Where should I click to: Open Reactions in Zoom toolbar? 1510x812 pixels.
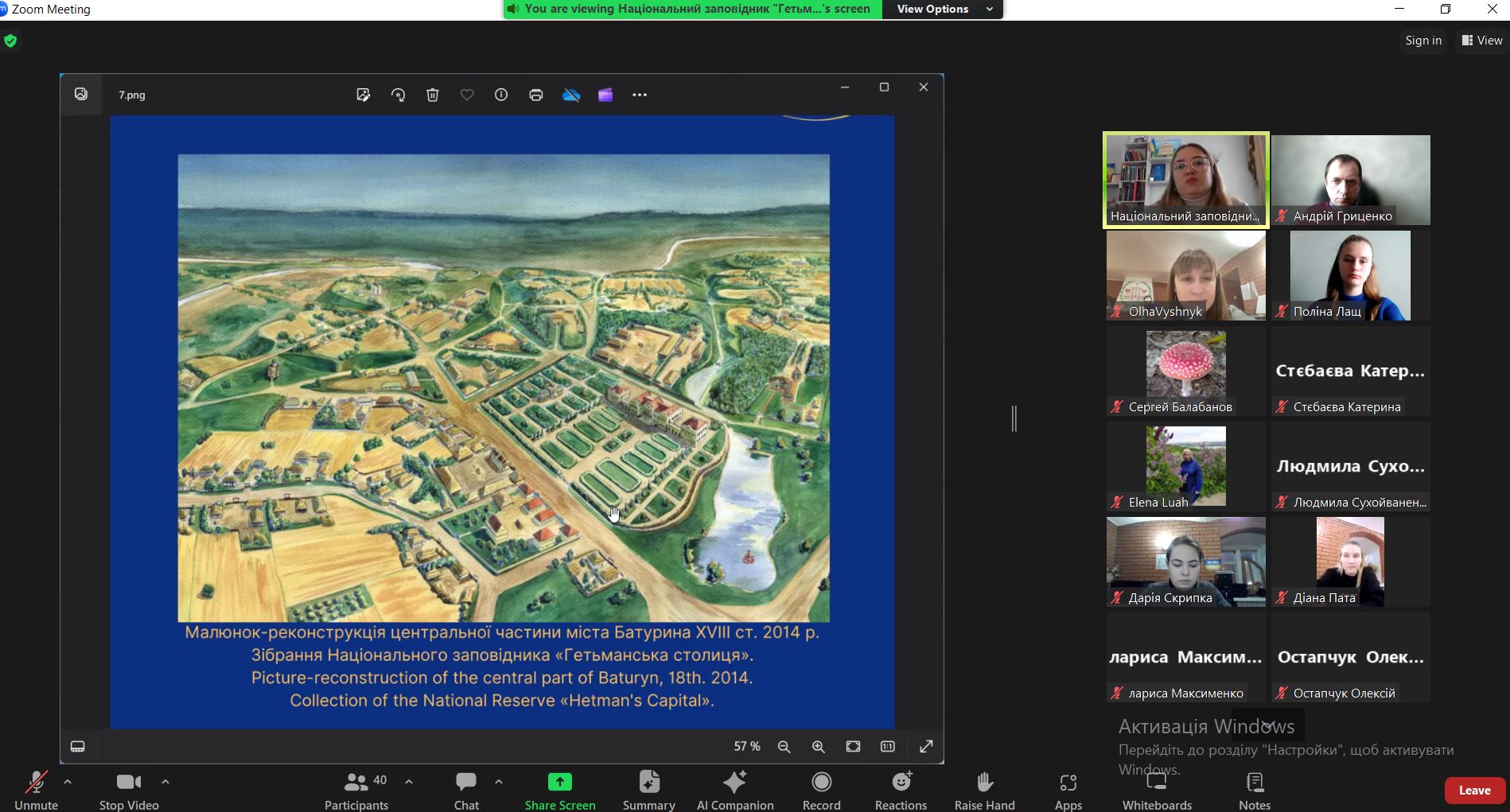901,791
